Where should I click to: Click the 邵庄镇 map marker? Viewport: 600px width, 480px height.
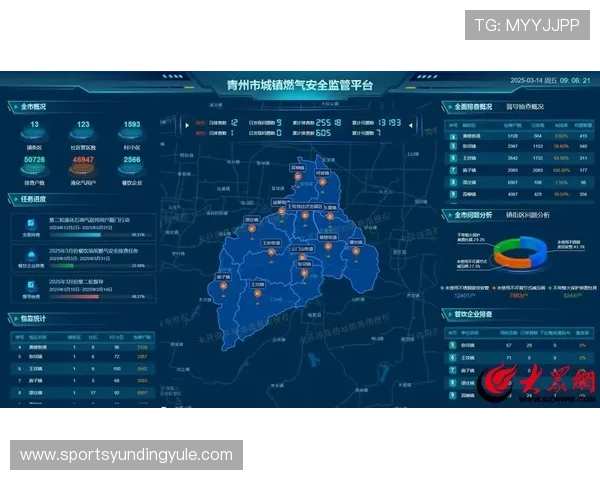pos(251,229)
